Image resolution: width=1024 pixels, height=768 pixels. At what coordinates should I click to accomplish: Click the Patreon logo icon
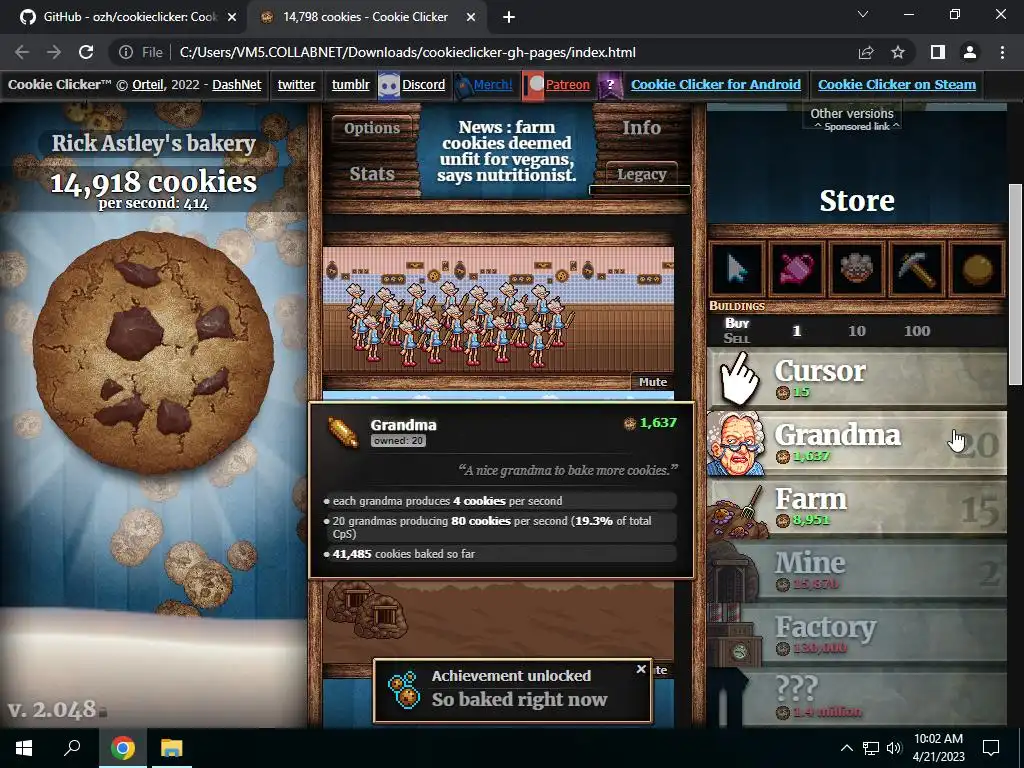point(534,86)
